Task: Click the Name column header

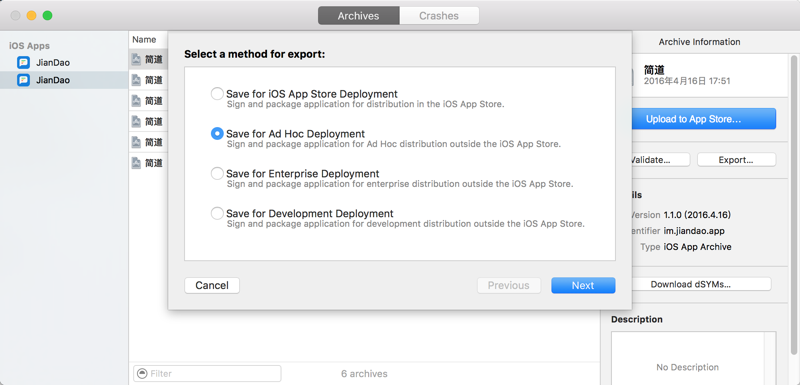Action: [144, 39]
